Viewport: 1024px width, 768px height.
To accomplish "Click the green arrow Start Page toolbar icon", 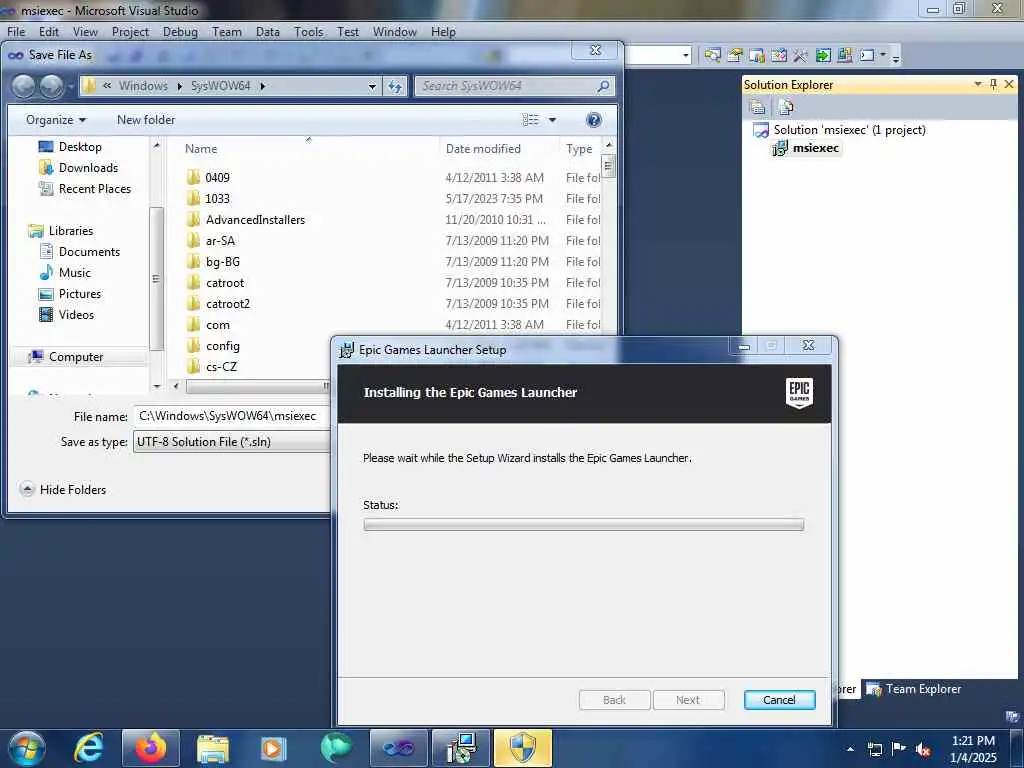I will (x=823, y=56).
